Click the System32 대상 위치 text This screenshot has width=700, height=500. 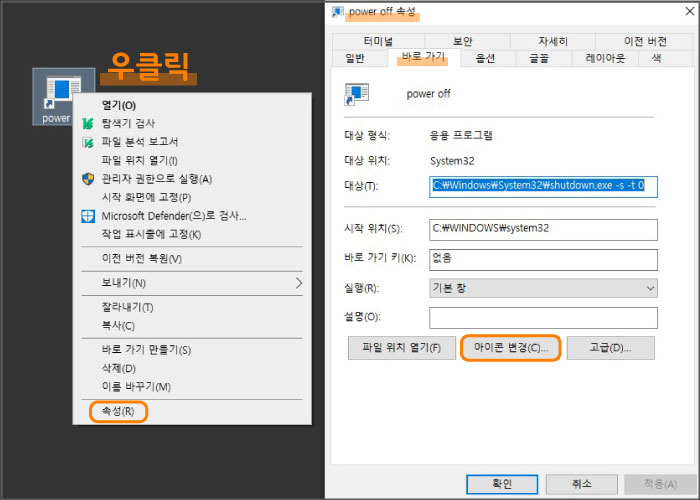pyautogui.click(x=452, y=161)
